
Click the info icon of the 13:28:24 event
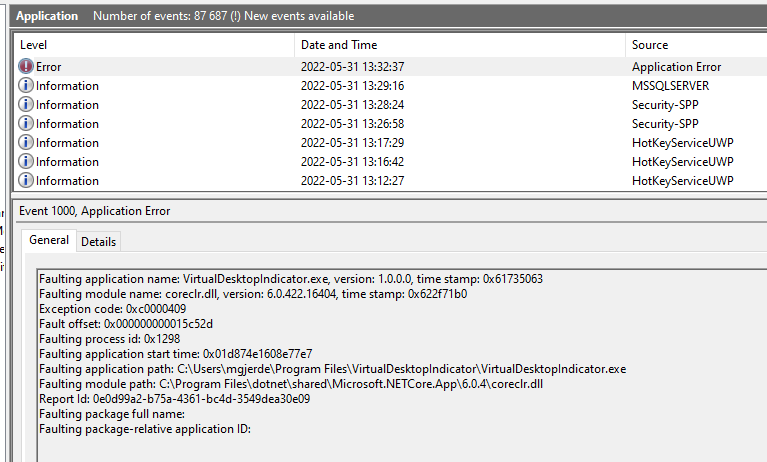point(26,104)
